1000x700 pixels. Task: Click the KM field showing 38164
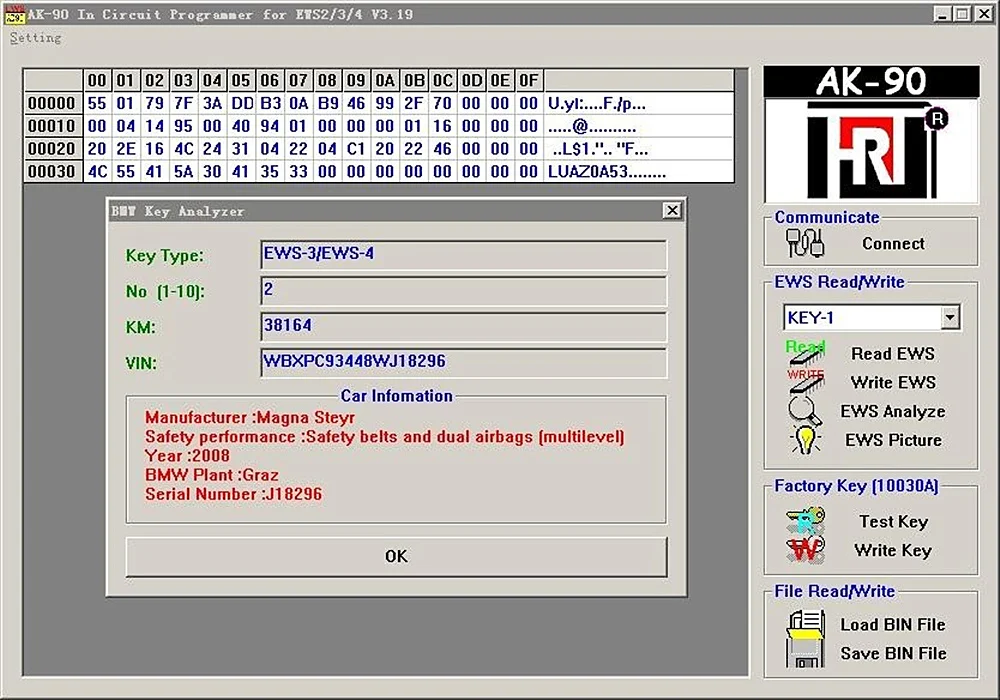point(464,326)
